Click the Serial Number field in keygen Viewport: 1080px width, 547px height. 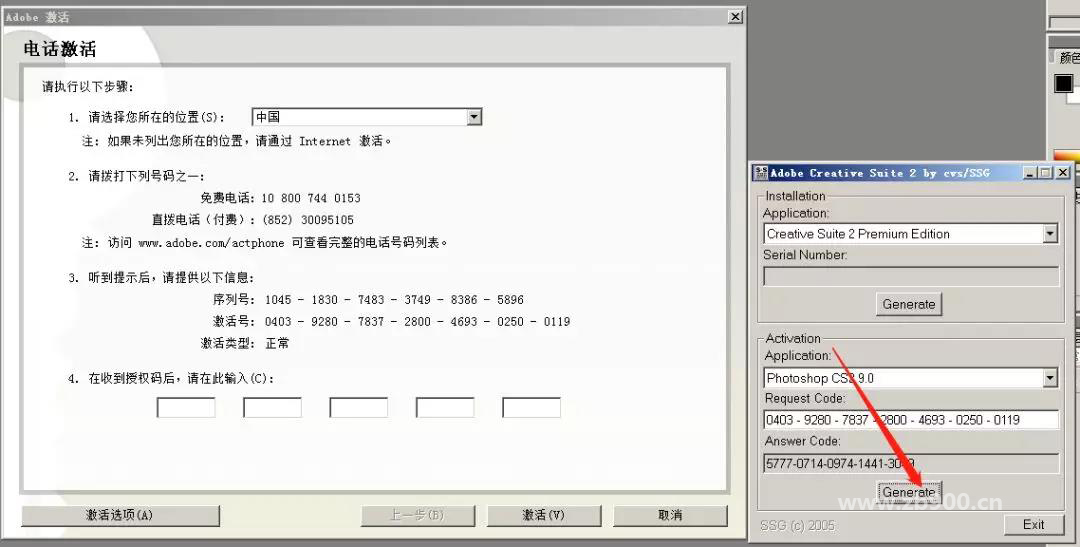point(911,276)
